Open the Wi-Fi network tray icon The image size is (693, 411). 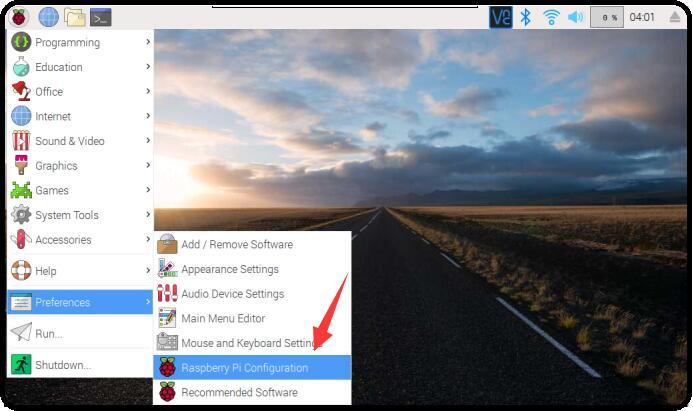point(551,17)
